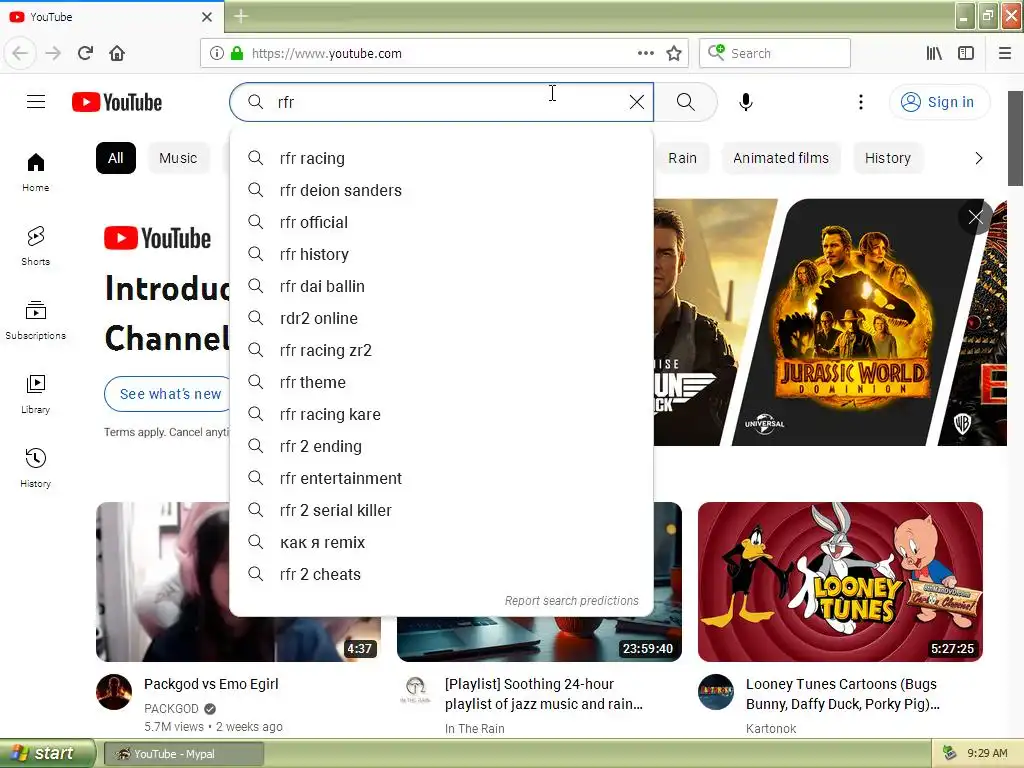Open Packgod vs Emo Egirl video title

tap(211, 684)
